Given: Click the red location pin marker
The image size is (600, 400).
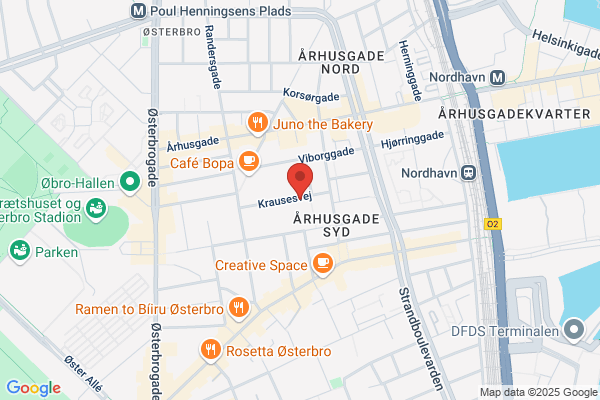Looking at the screenshot, I should pyautogui.click(x=300, y=180).
